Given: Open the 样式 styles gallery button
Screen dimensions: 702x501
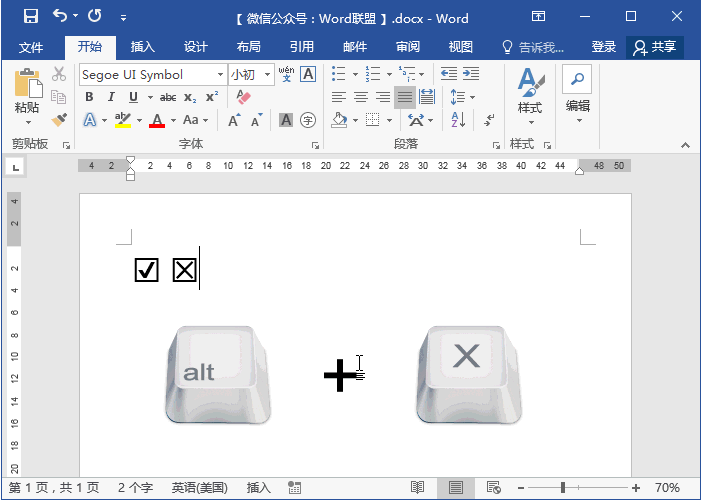Looking at the screenshot, I should pyautogui.click(x=530, y=96).
